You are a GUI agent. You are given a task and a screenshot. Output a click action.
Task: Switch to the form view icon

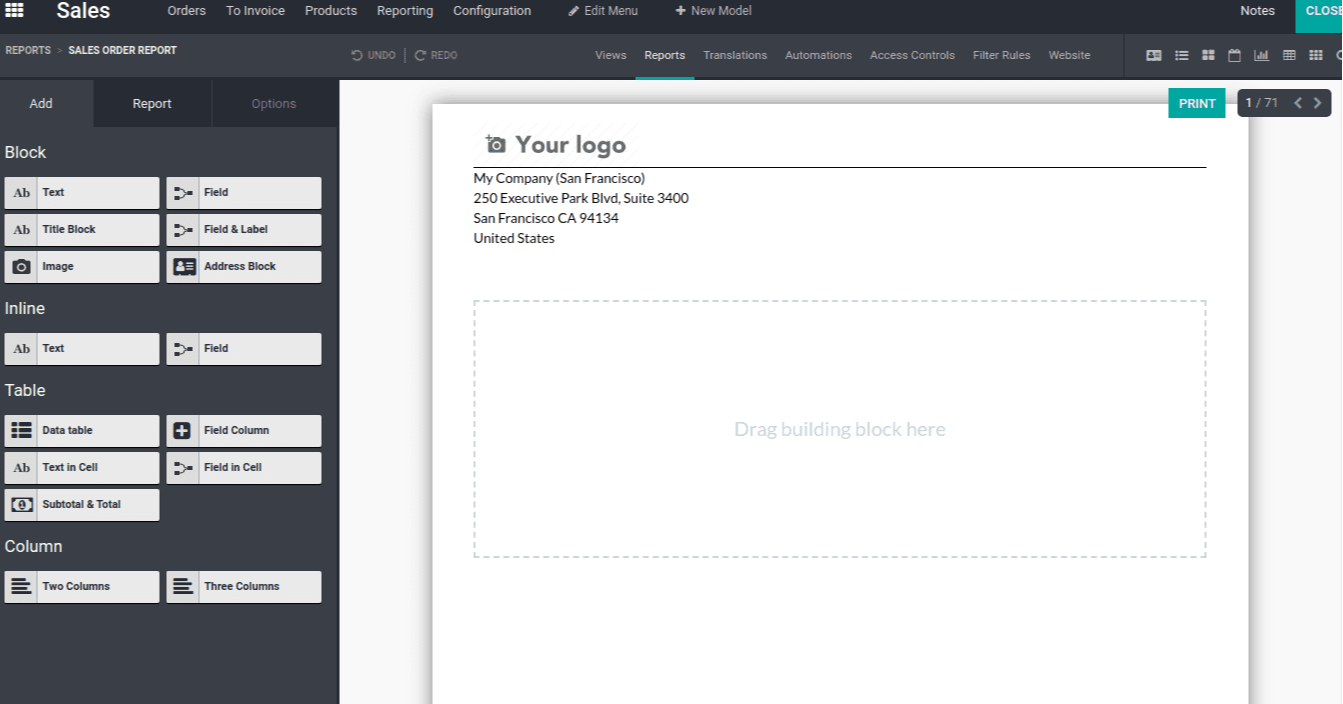1153,56
